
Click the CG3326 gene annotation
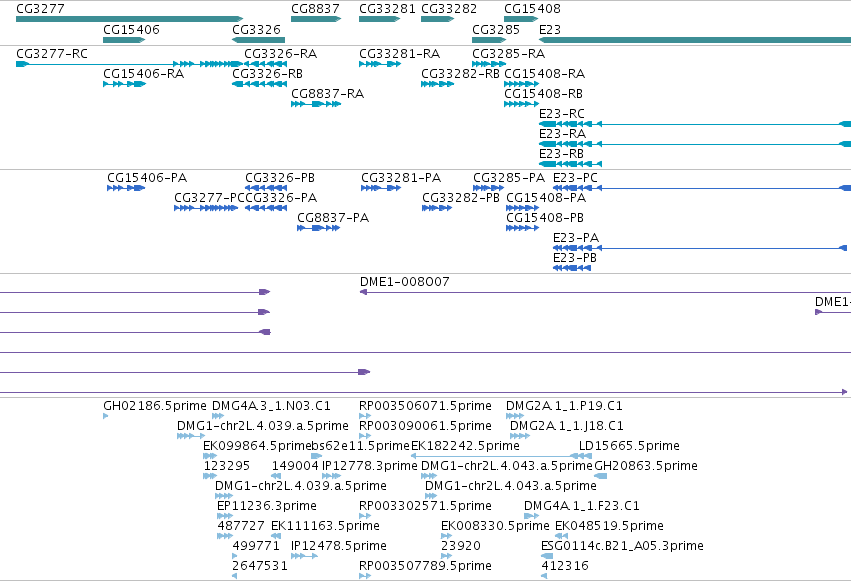coord(258,40)
